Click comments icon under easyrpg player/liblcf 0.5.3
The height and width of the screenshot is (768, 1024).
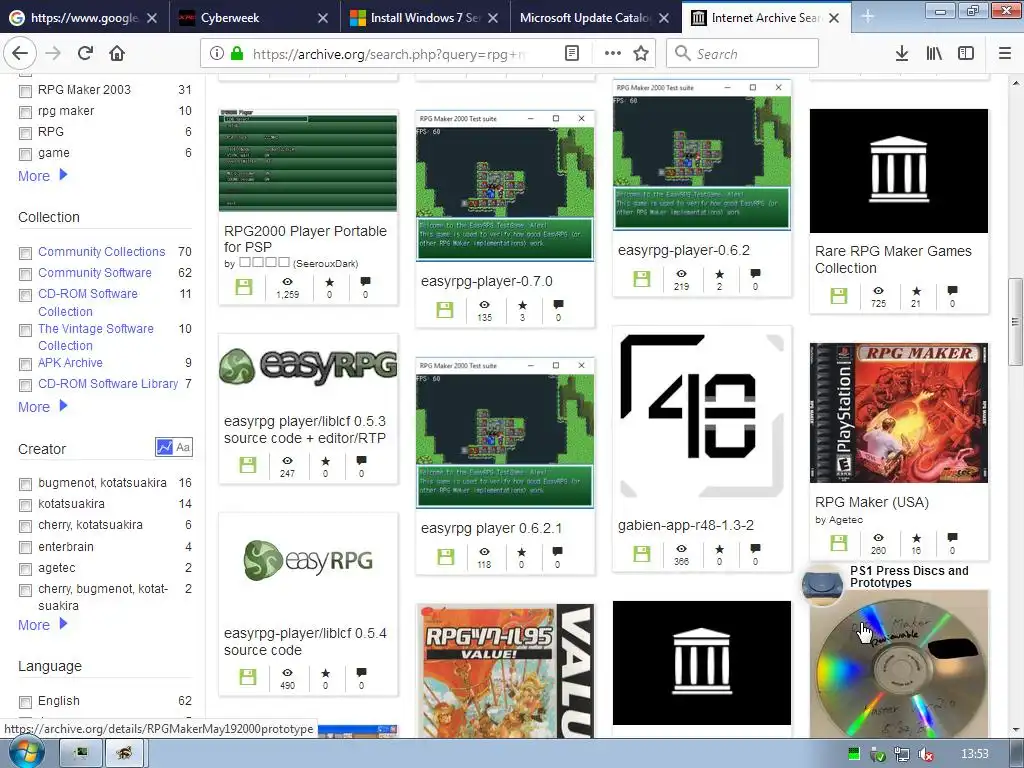361,460
